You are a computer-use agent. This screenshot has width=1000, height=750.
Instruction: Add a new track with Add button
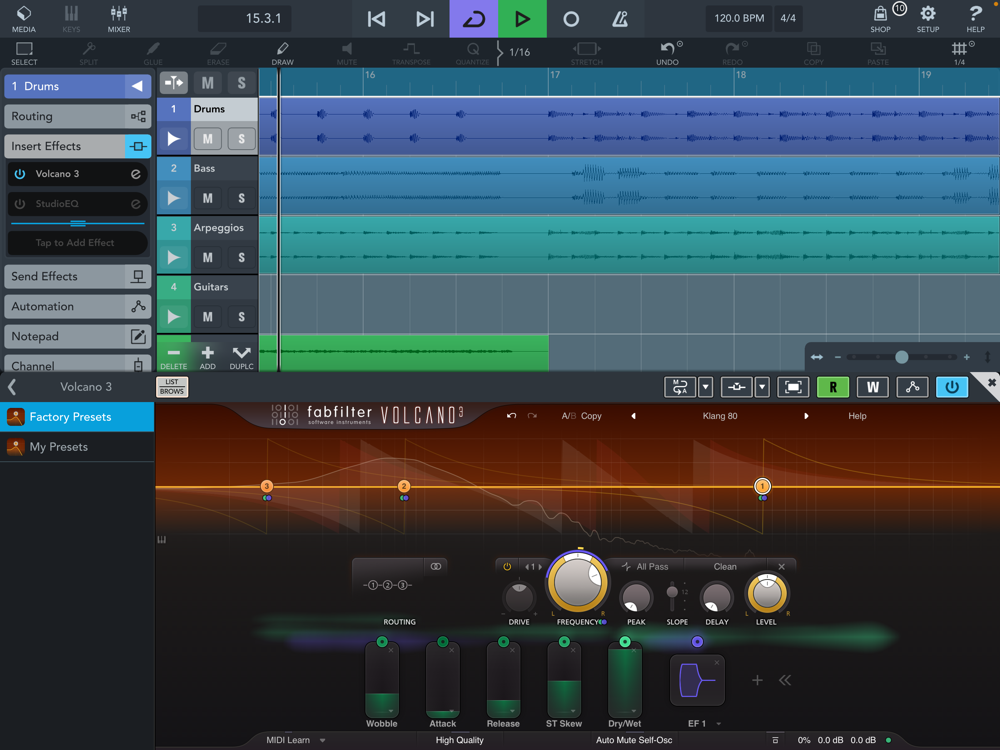point(207,357)
